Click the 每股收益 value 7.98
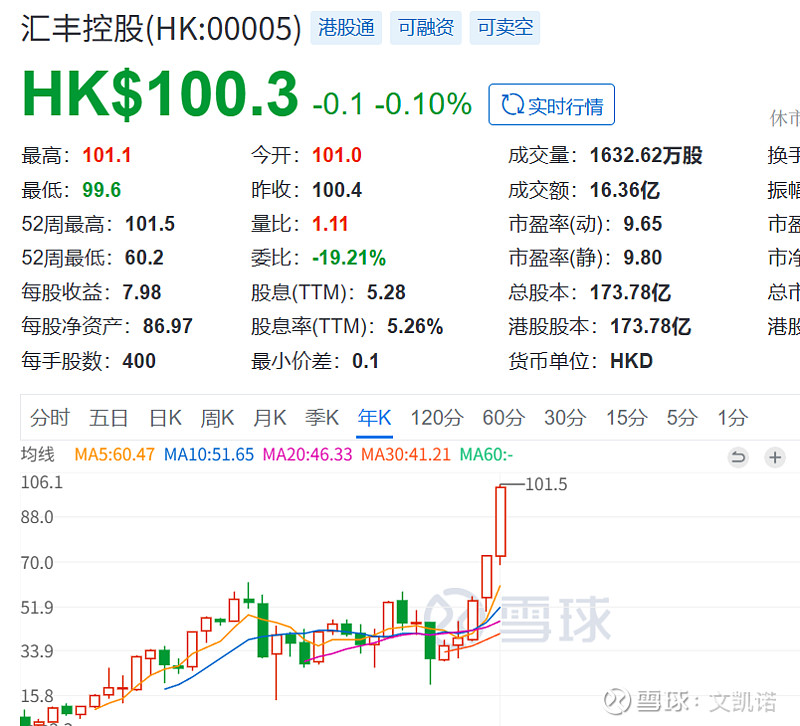Image resolution: width=800 pixels, height=726 pixels. tap(142, 292)
